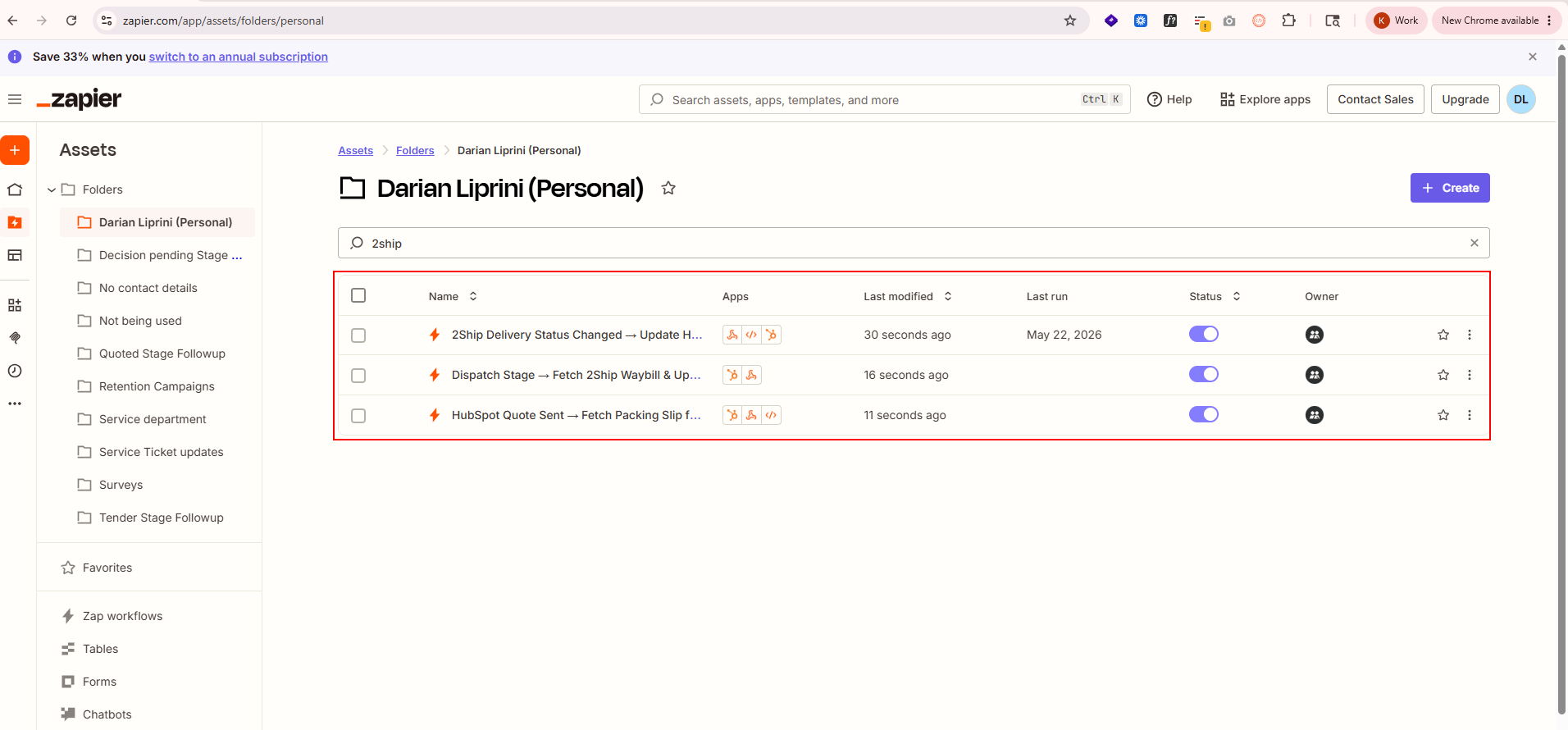Dismiss the annual subscription banner
The image size is (1568, 730).
[x=1533, y=57]
